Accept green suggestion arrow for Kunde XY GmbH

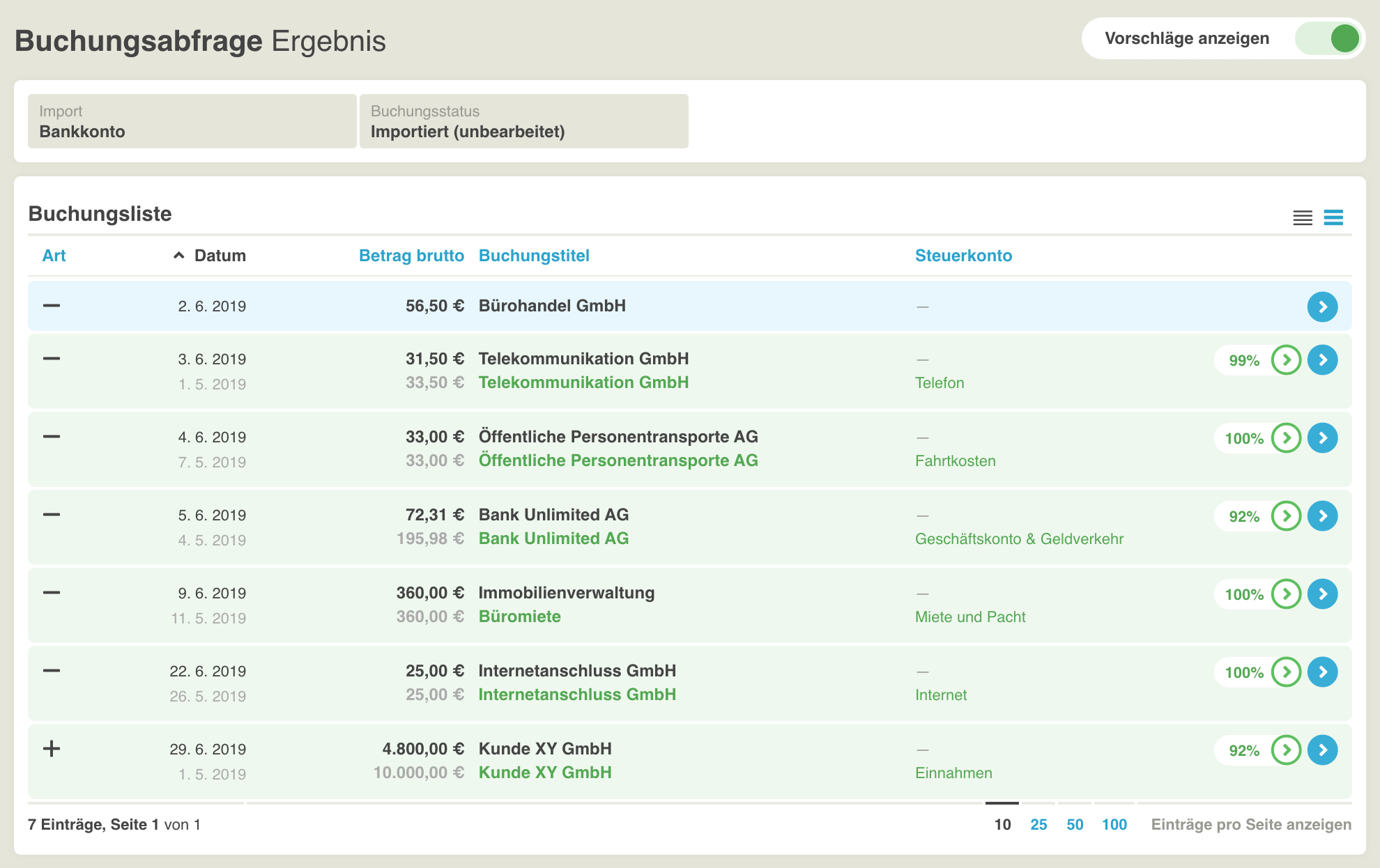click(x=1286, y=750)
